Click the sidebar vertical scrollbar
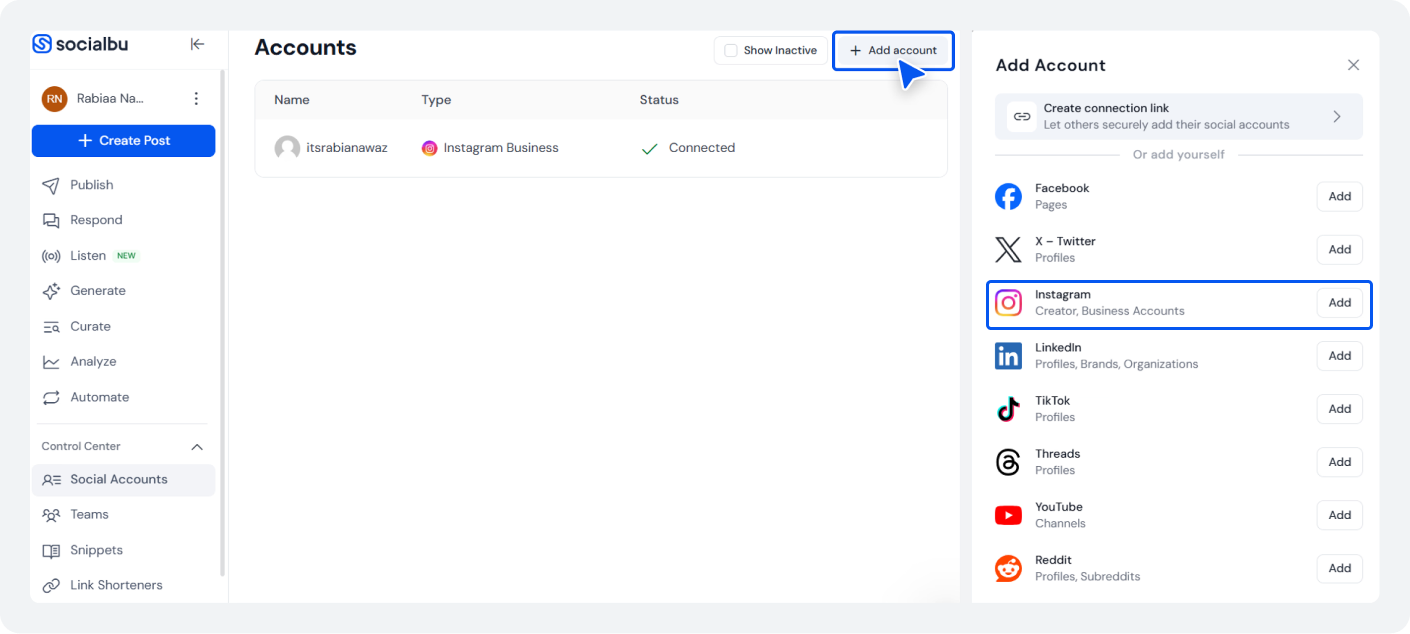 coord(222,323)
